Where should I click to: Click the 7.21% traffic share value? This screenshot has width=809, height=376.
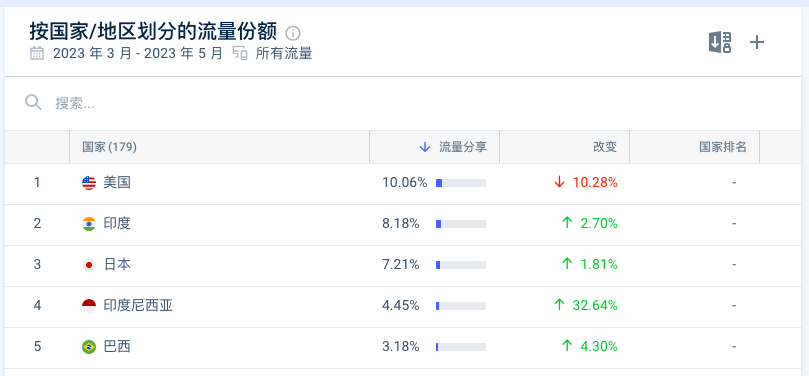point(400,265)
